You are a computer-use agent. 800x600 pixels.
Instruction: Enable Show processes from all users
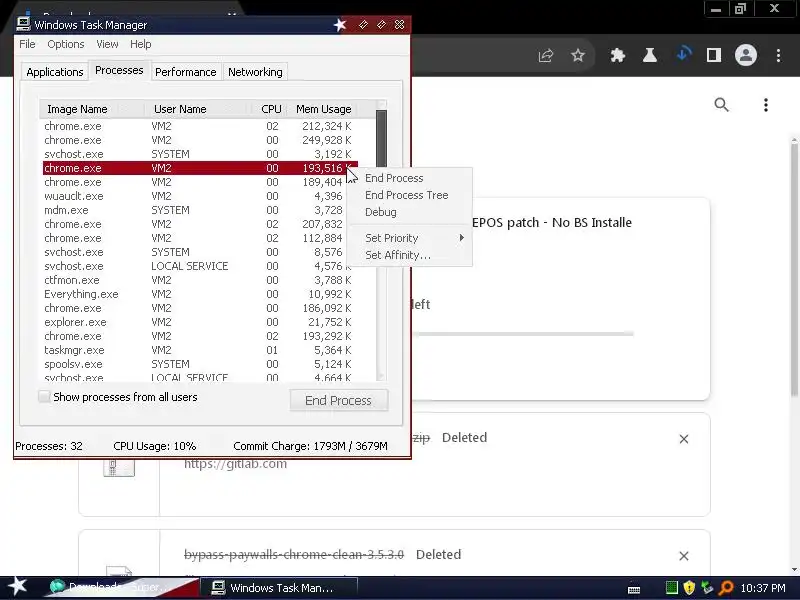coord(44,396)
